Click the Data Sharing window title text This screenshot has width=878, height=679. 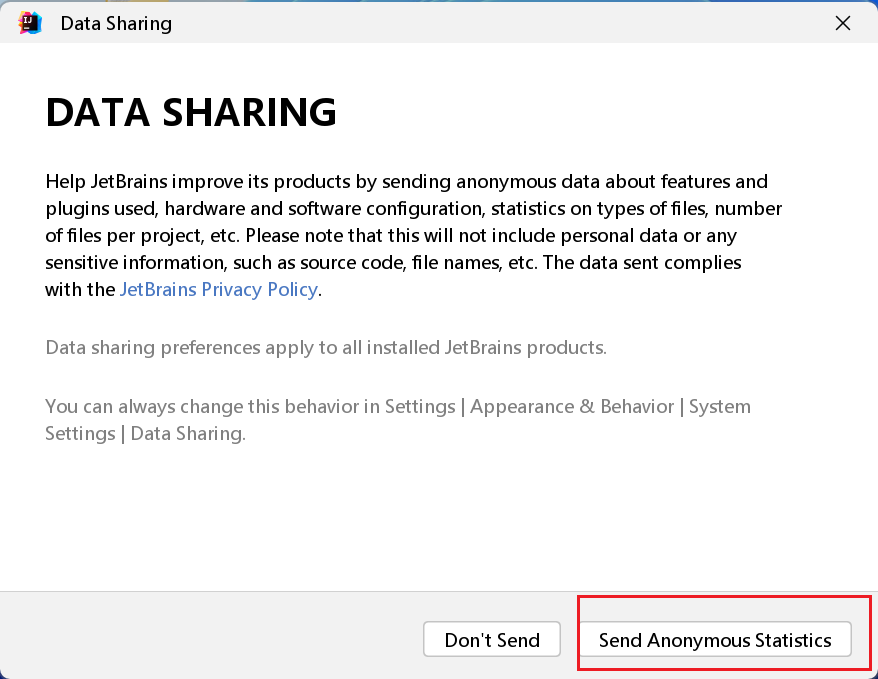[116, 23]
